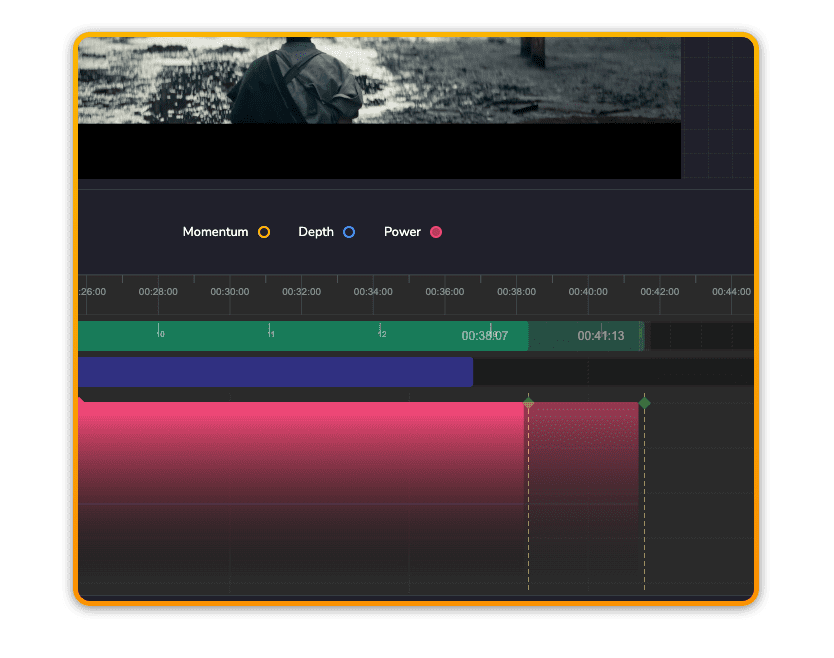Viewport: 834px width, 658px height.
Task: Click the Momentum label
Action: coord(215,232)
